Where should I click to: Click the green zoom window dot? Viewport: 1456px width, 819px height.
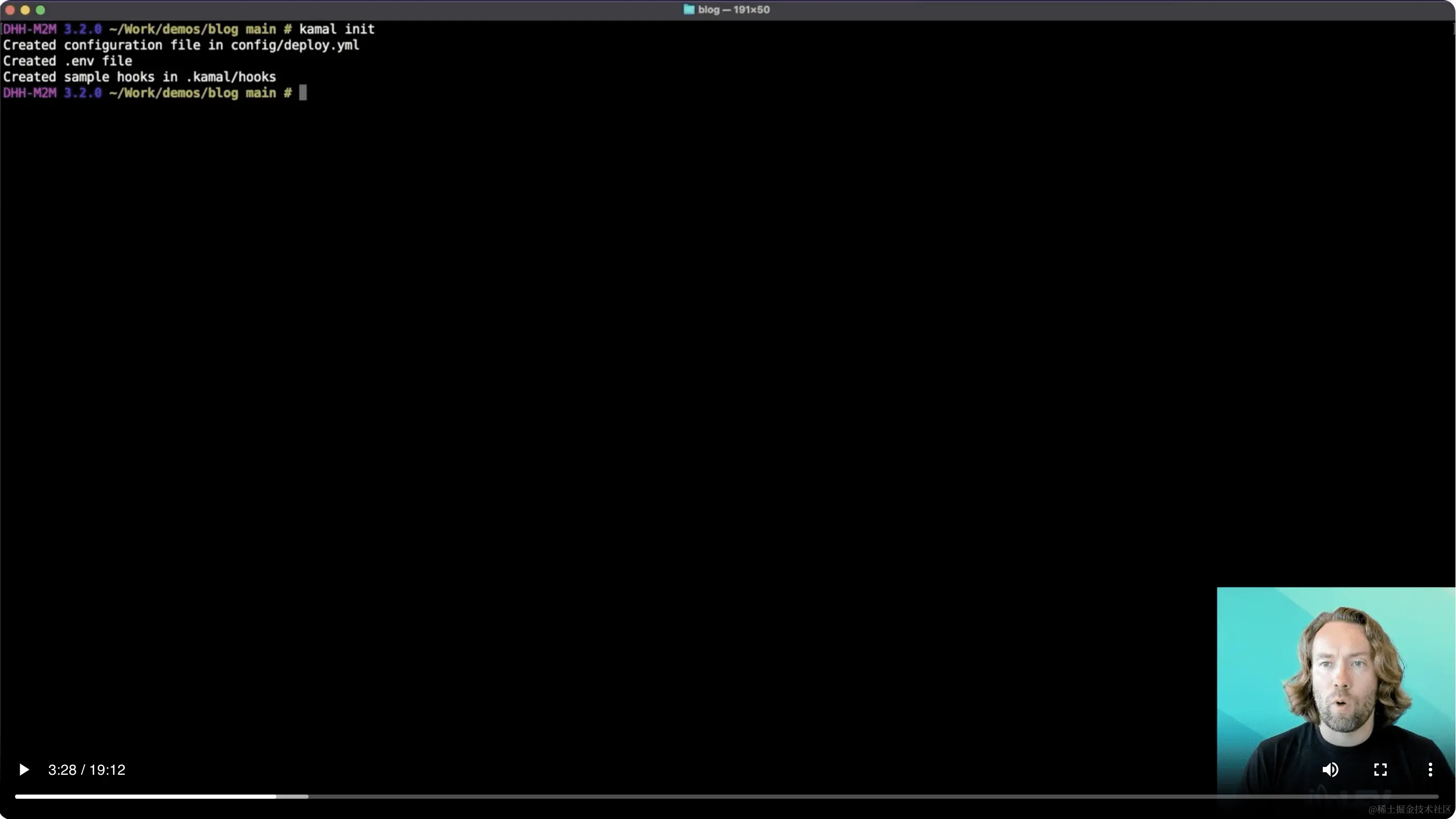click(x=40, y=9)
